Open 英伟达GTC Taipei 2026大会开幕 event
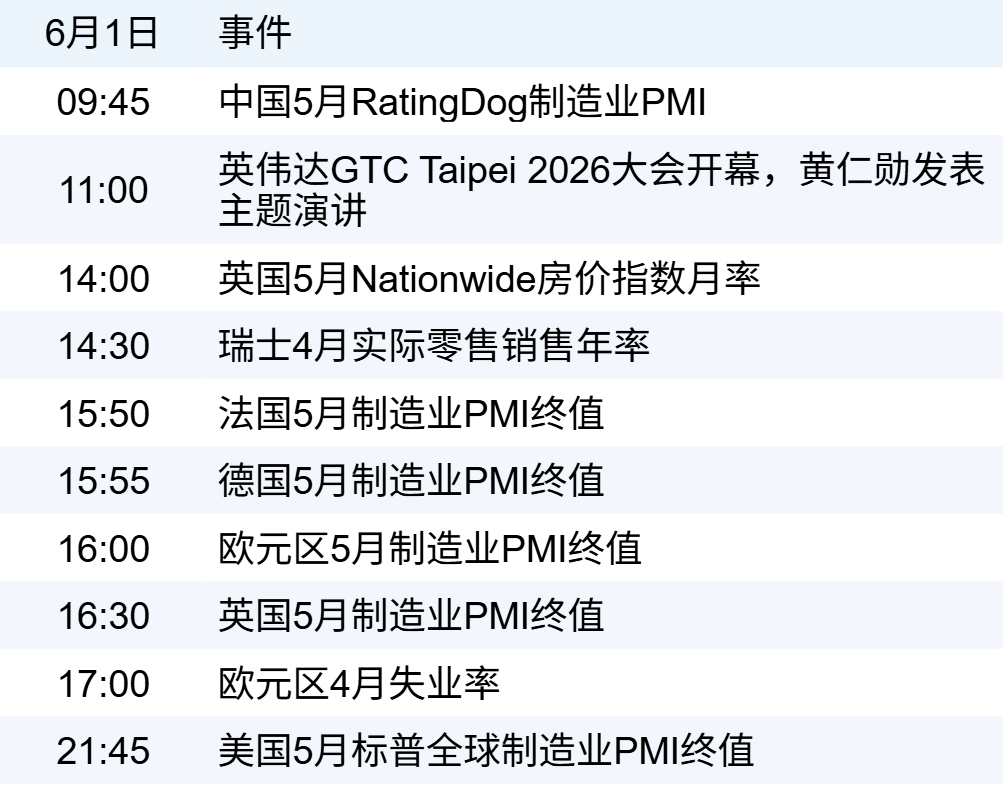The height and width of the screenshot is (785, 1003). click(x=601, y=190)
